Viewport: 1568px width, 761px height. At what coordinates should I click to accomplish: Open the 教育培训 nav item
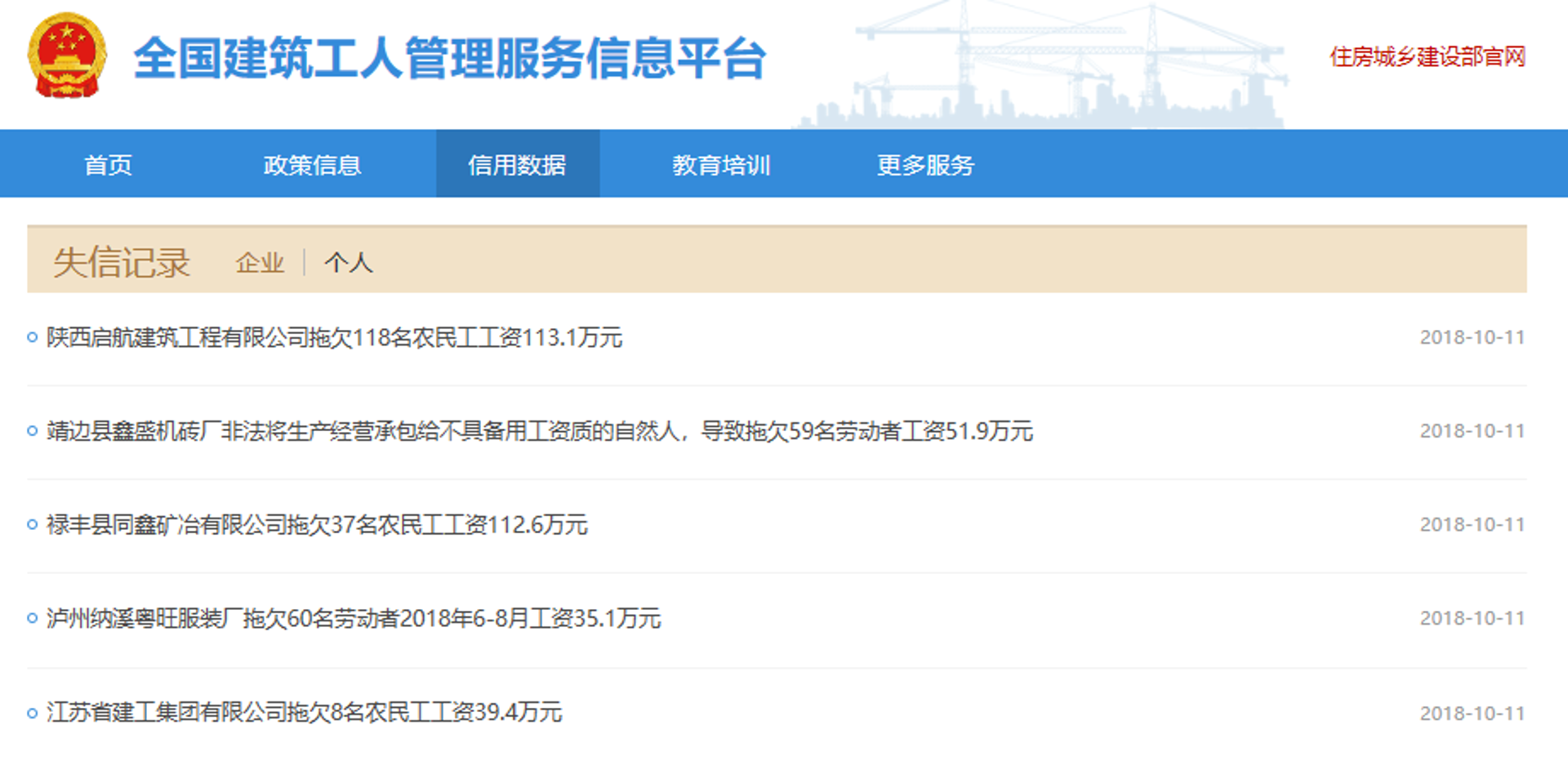pyautogui.click(x=721, y=165)
